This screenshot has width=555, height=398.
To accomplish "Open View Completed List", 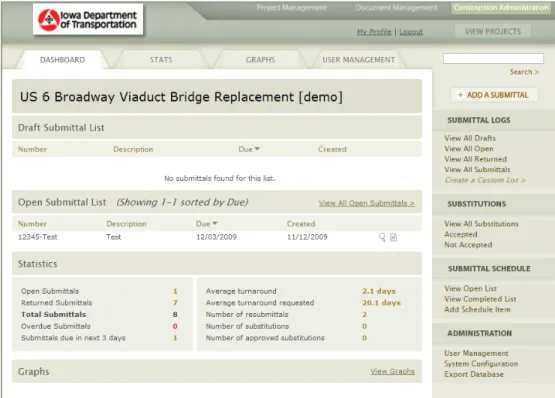I will tap(480, 299).
